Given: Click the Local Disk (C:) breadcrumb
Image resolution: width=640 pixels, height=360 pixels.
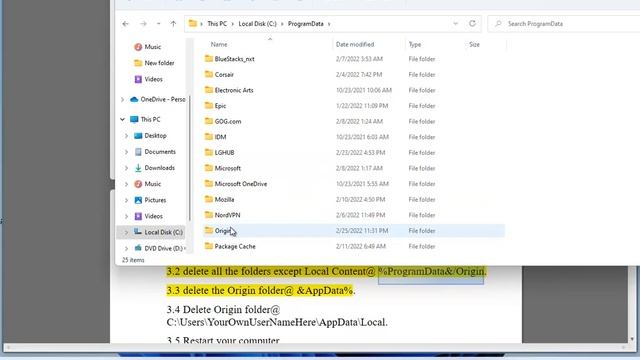Looking at the screenshot, I should 258,24.
